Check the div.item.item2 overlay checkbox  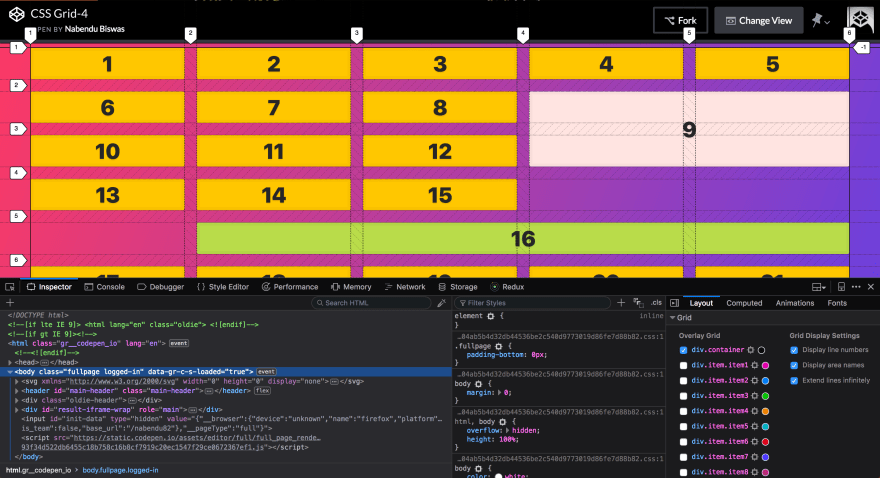(683, 380)
